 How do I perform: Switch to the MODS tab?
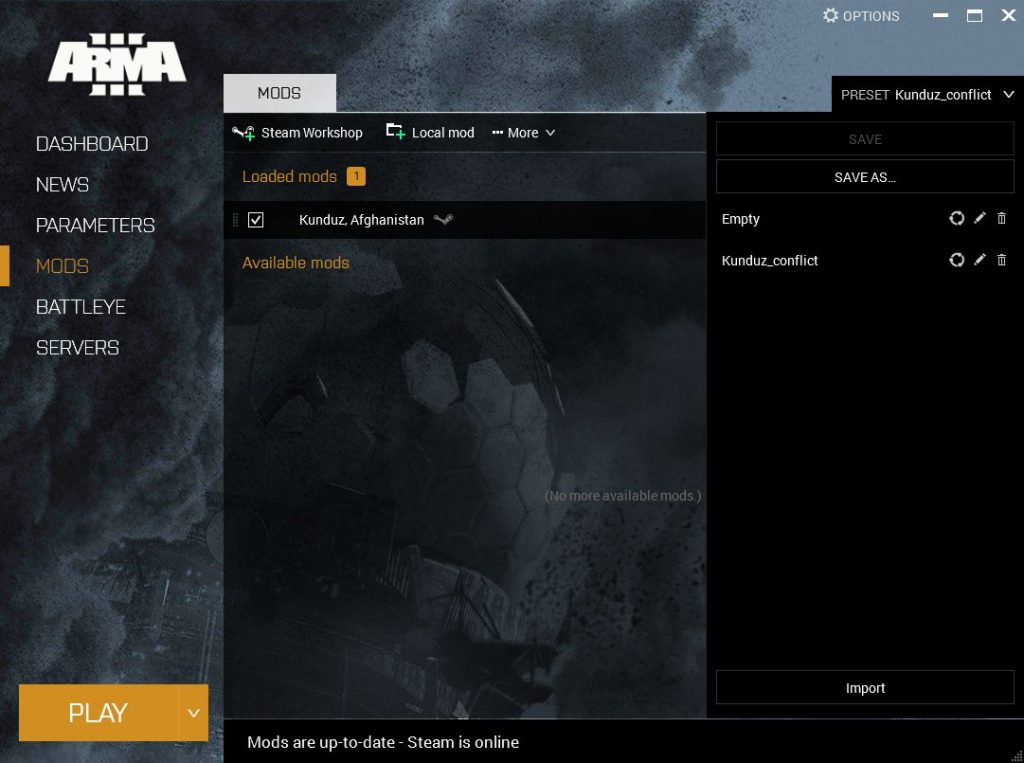tap(279, 92)
